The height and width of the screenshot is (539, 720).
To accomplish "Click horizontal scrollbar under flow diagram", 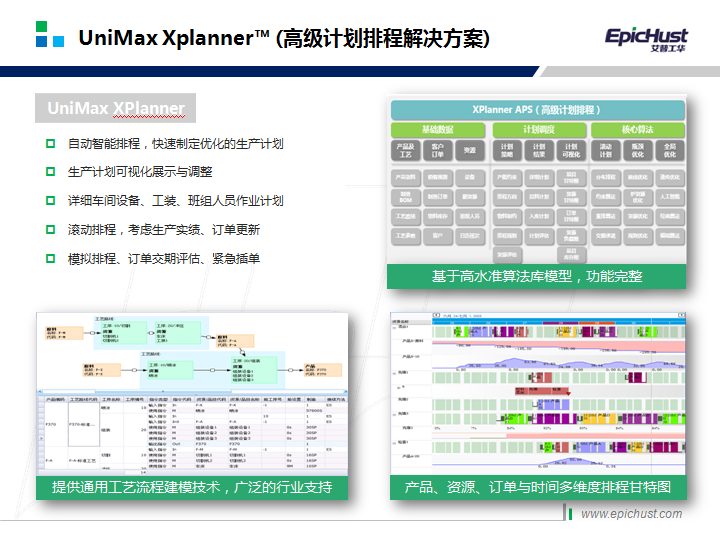I will (192, 392).
